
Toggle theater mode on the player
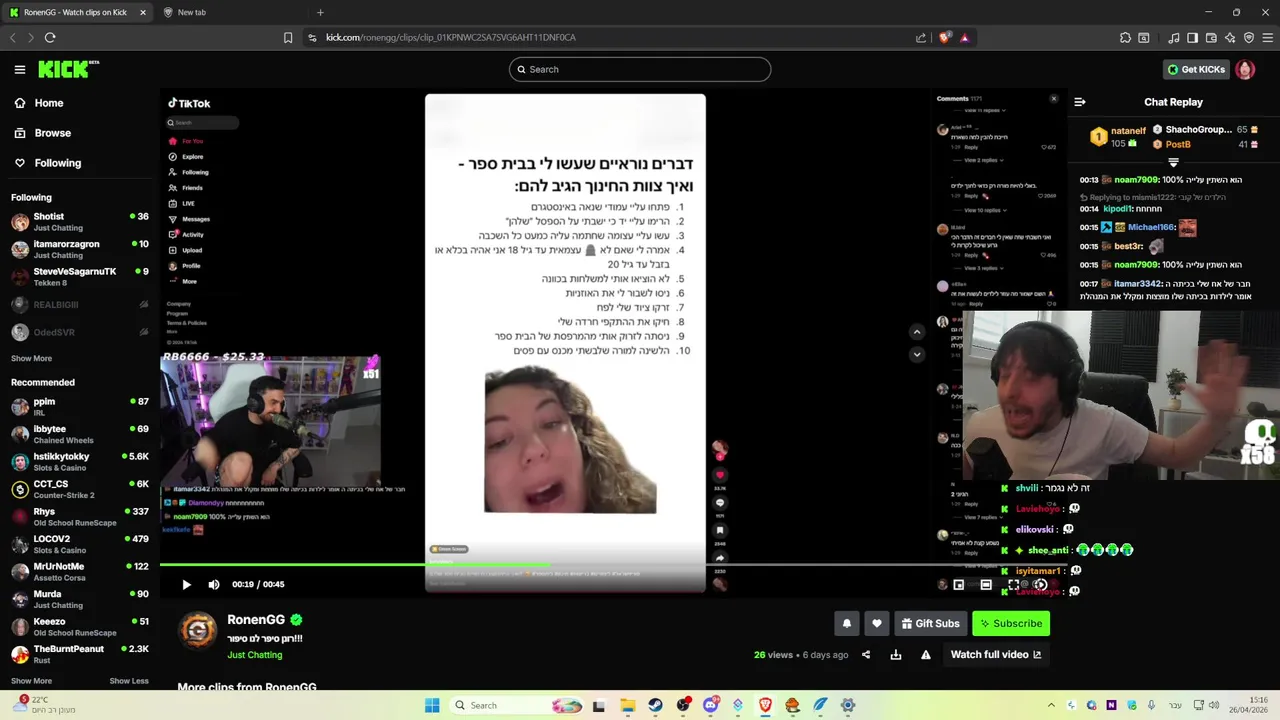pyautogui.click(x=986, y=584)
